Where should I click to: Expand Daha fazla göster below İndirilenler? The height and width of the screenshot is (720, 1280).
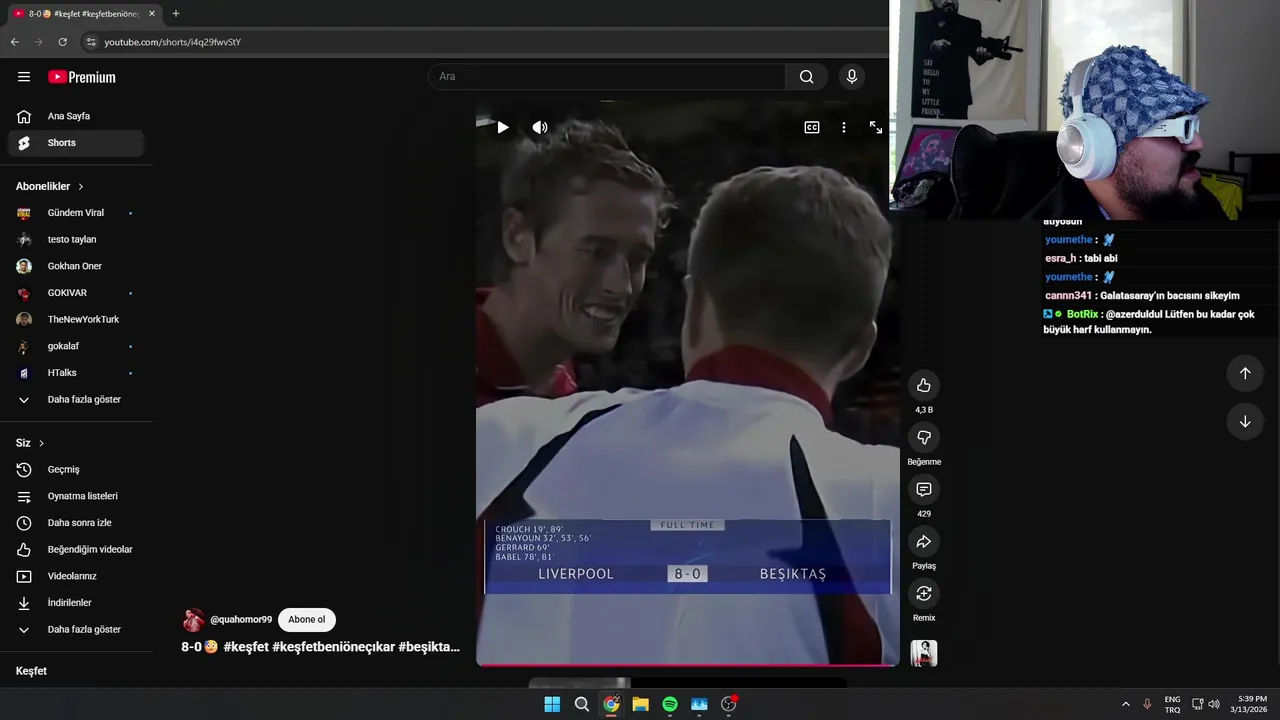[x=76, y=629]
